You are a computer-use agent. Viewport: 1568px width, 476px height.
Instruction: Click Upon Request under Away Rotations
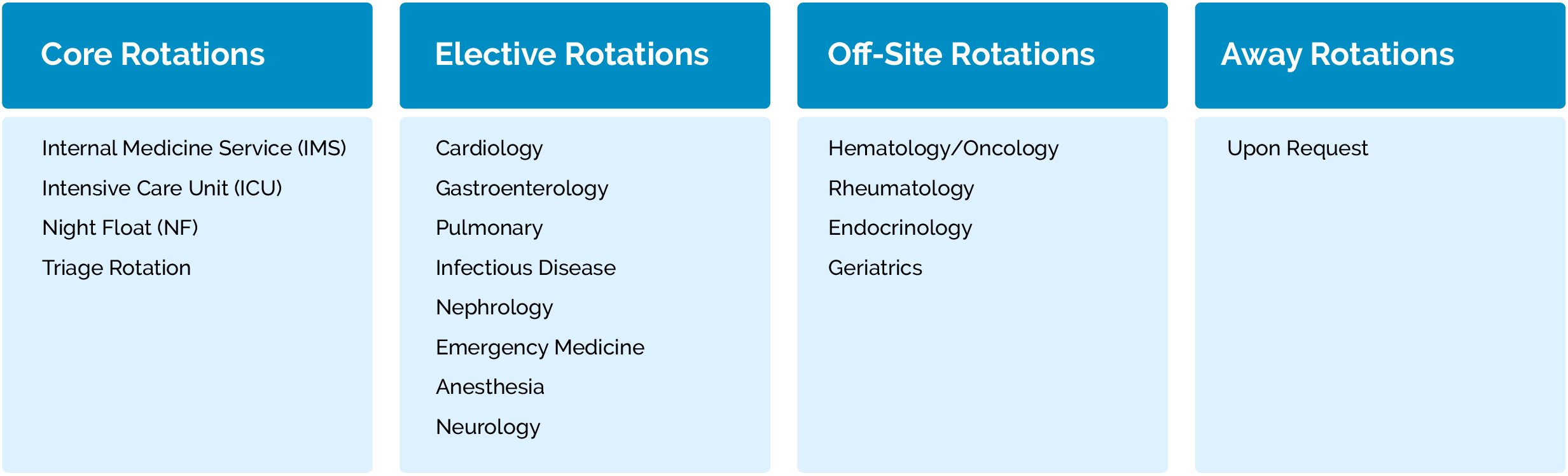click(x=1297, y=148)
